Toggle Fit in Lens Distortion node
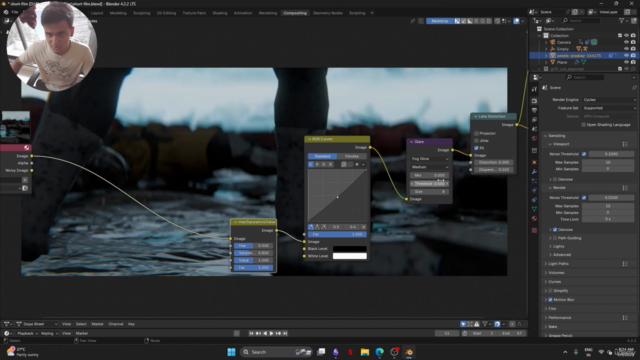The image size is (640, 360). (x=476, y=148)
